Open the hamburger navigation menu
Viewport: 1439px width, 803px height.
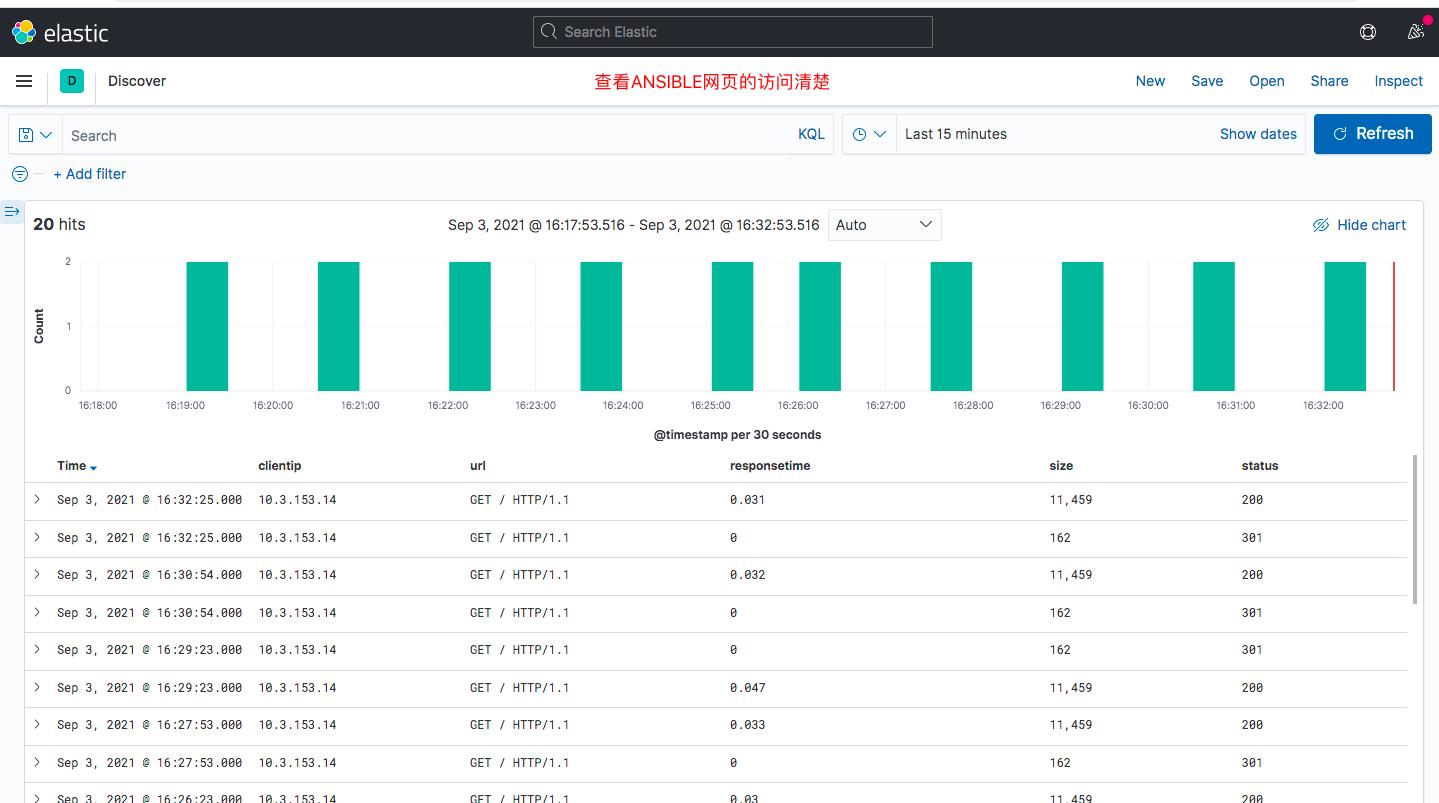pyautogui.click(x=24, y=81)
